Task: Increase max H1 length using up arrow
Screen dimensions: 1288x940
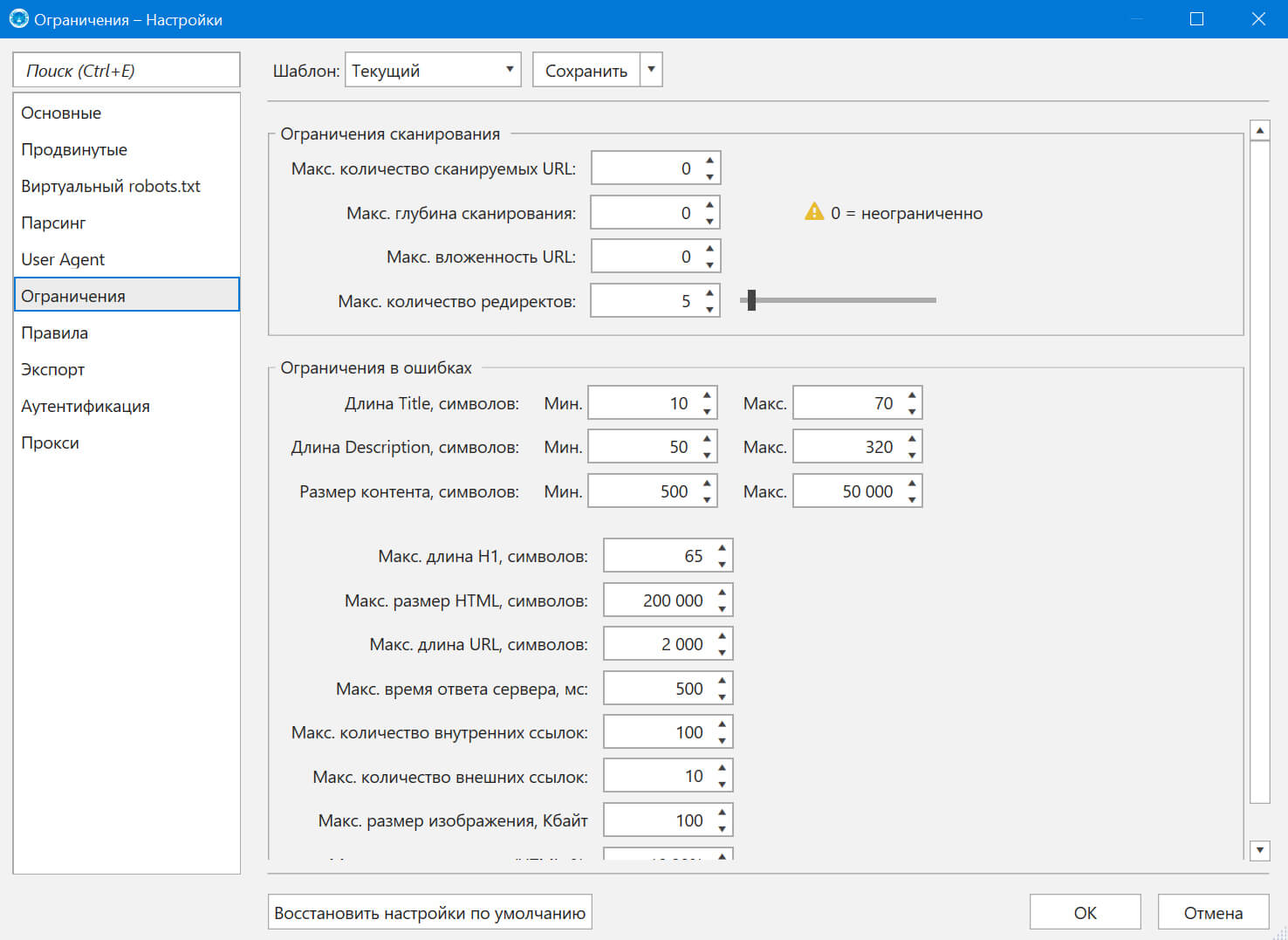Action: tap(722, 548)
